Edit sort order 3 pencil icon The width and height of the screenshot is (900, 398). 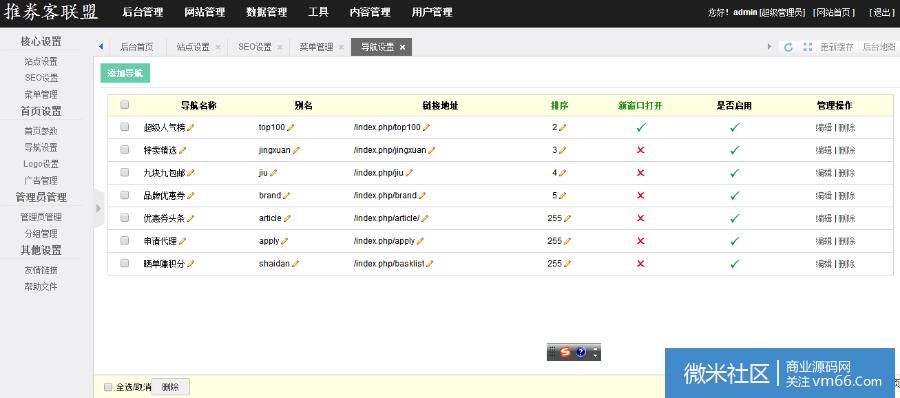pos(562,150)
